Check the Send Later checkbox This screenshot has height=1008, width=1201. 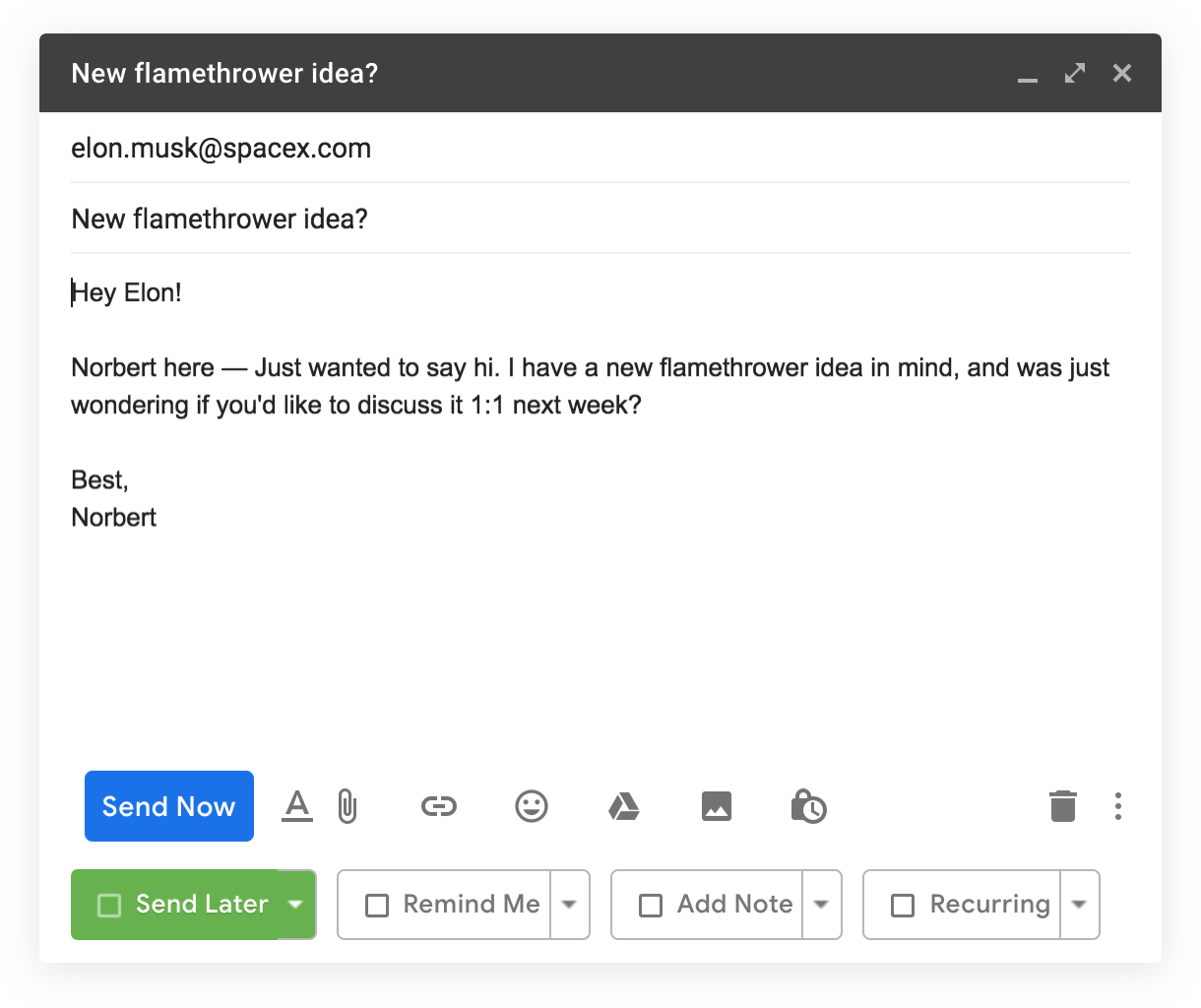pos(109,905)
